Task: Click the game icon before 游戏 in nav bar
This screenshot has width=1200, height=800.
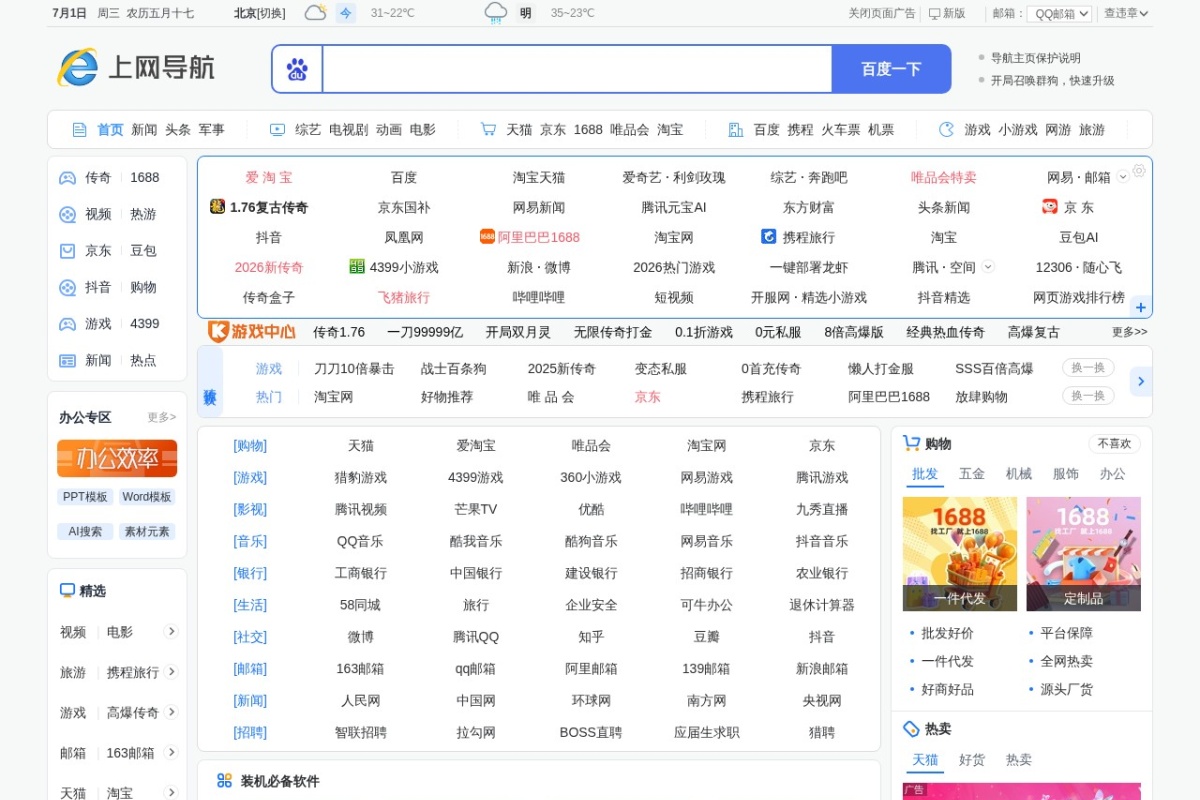Action: coord(947,130)
